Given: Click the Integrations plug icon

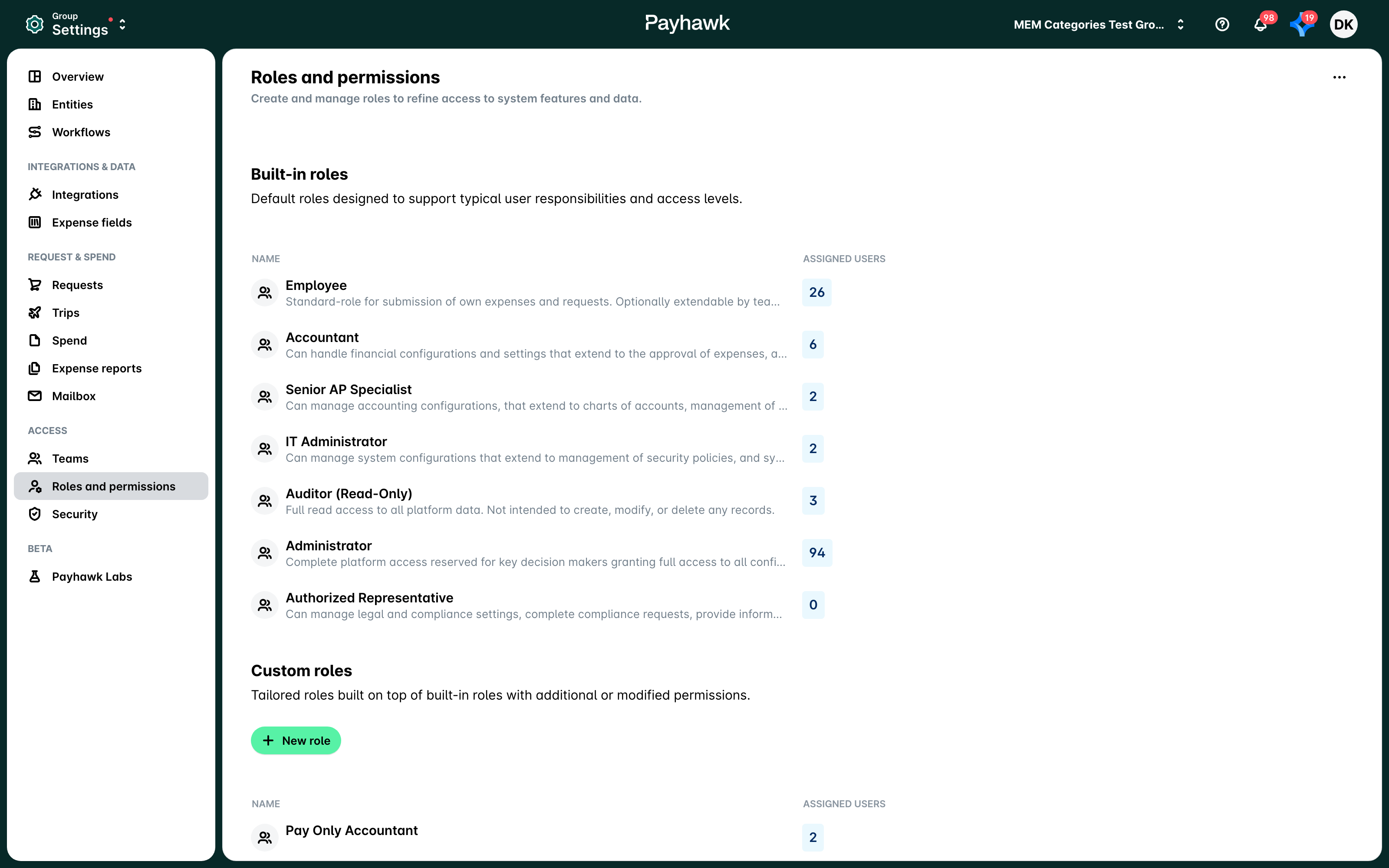Looking at the screenshot, I should pos(35,194).
